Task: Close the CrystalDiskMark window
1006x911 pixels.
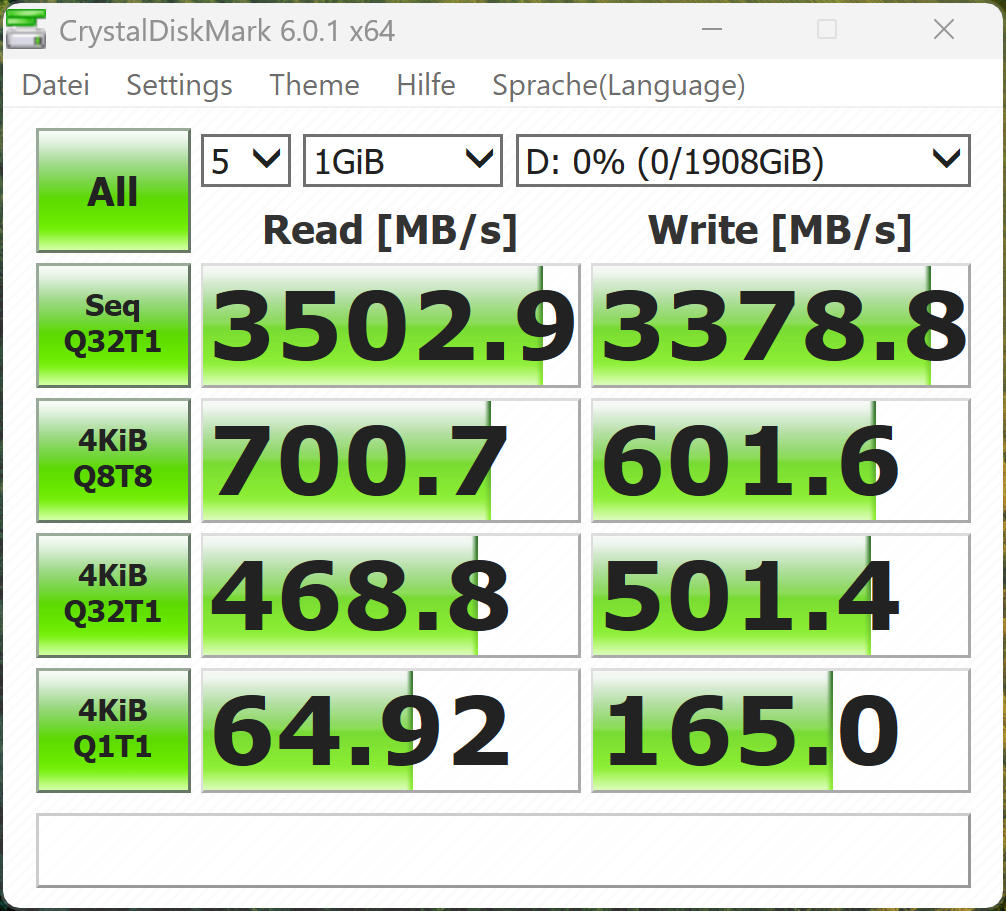Action: tap(943, 30)
